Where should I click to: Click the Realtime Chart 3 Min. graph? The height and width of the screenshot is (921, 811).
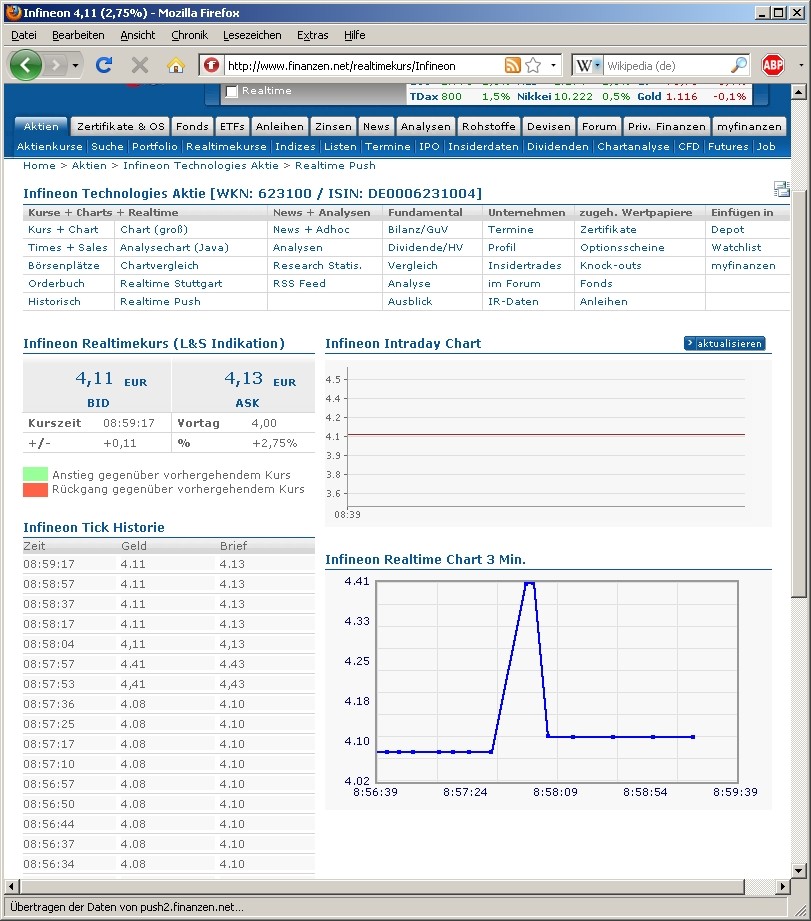548,690
